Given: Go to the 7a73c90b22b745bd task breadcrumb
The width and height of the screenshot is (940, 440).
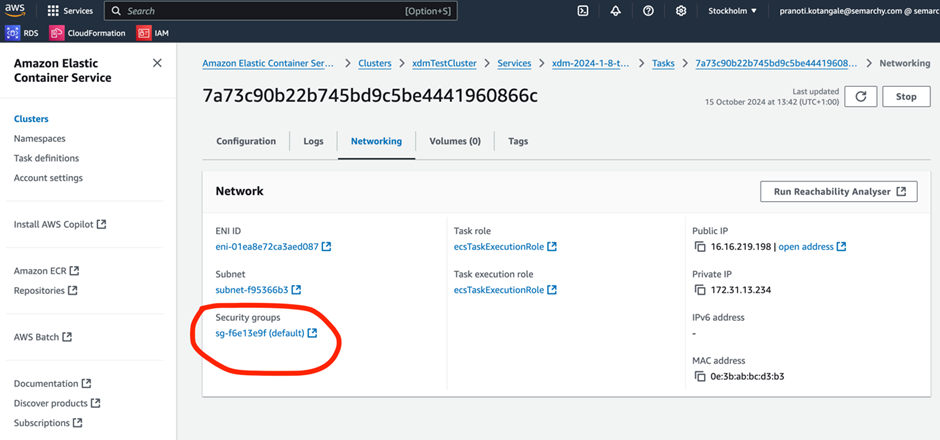Looking at the screenshot, I should pyautogui.click(x=776, y=63).
